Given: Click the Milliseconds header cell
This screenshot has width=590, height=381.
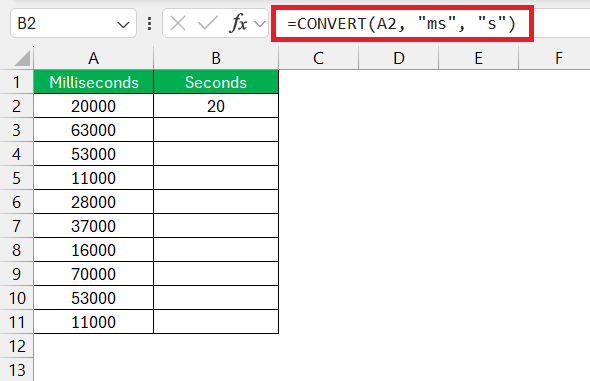Looking at the screenshot, I should pos(94,82).
